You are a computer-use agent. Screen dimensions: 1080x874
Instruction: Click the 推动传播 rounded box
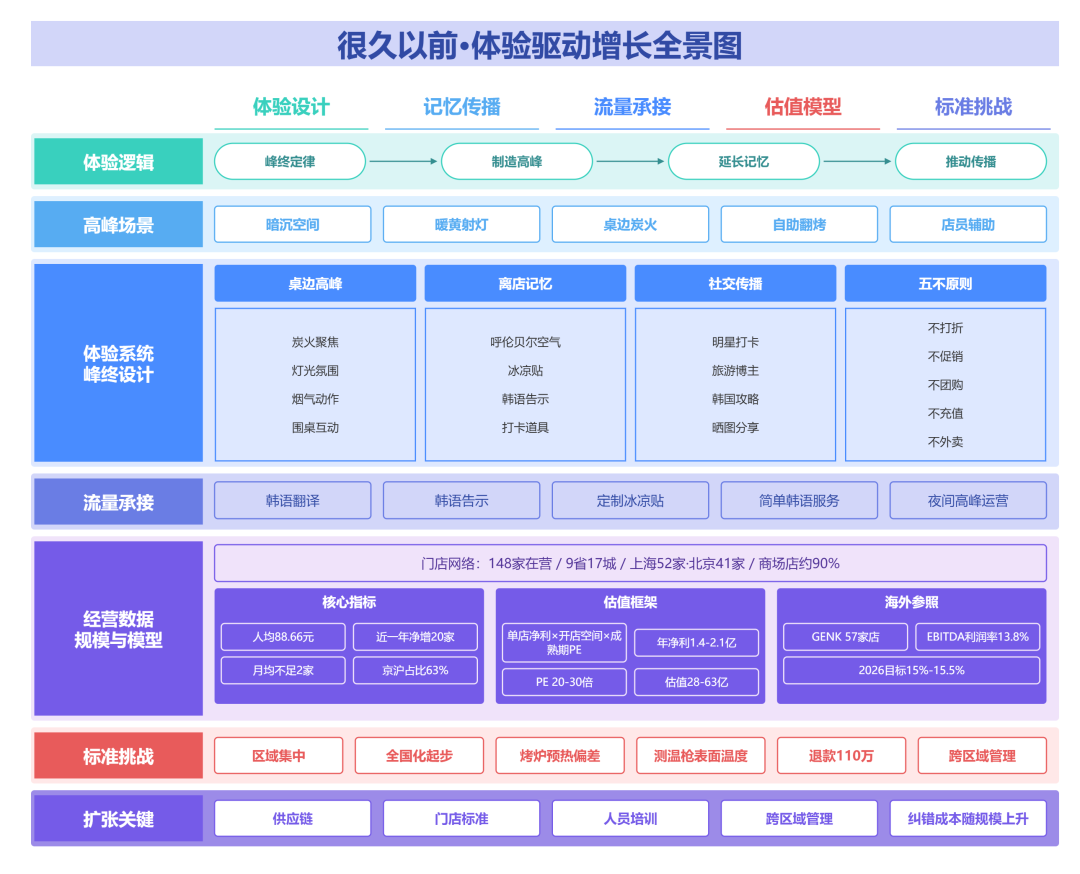[970, 162]
